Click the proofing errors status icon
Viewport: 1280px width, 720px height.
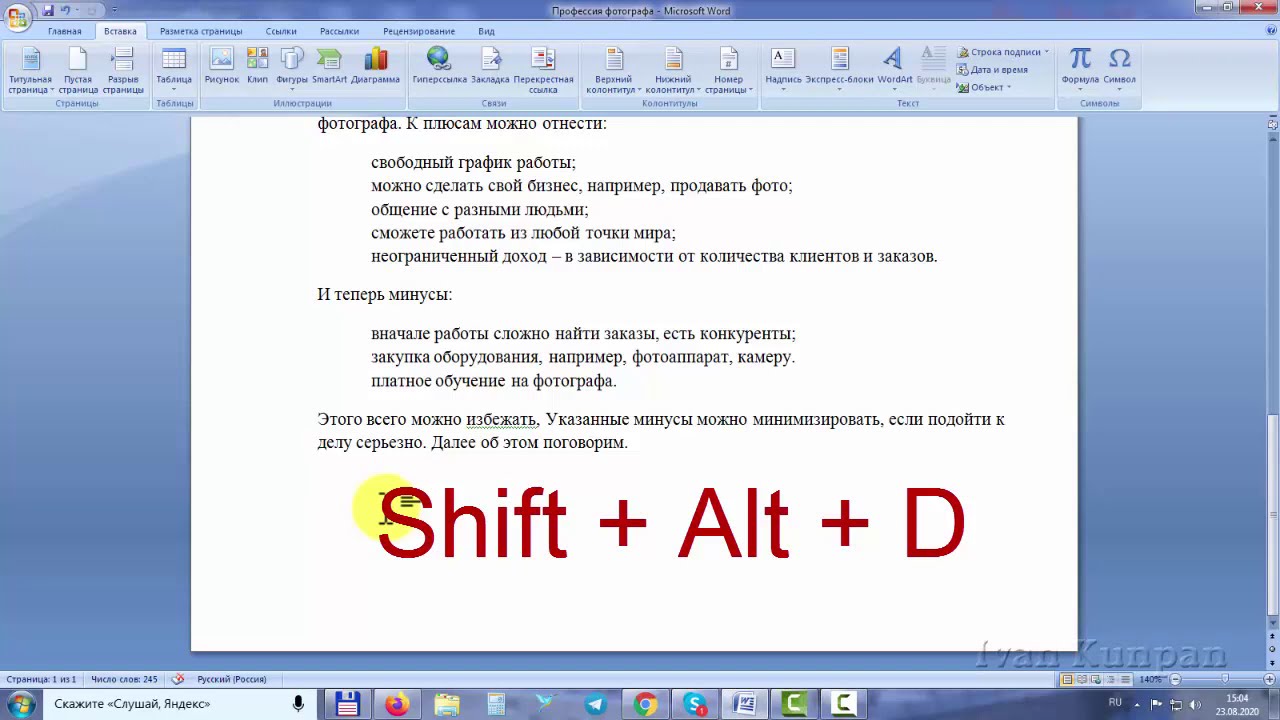pyautogui.click(x=178, y=679)
